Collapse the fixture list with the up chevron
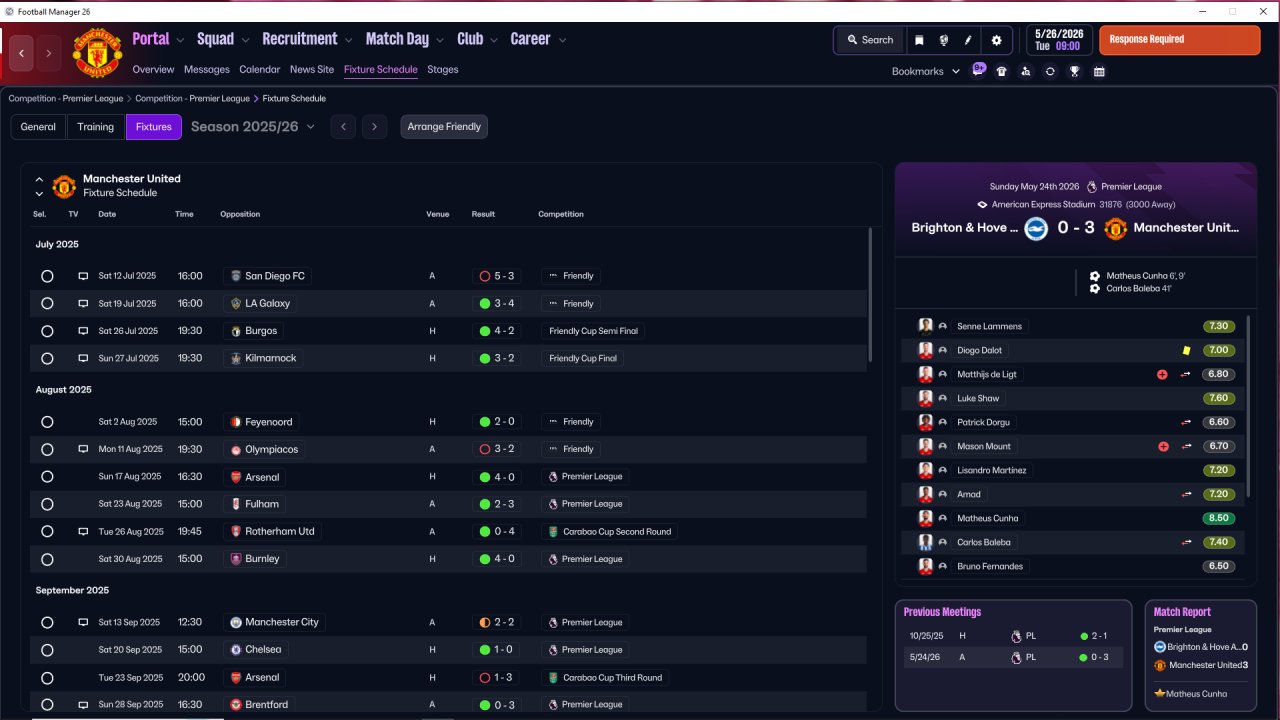The width and height of the screenshot is (1280, 720). click(x=39, y=180)
